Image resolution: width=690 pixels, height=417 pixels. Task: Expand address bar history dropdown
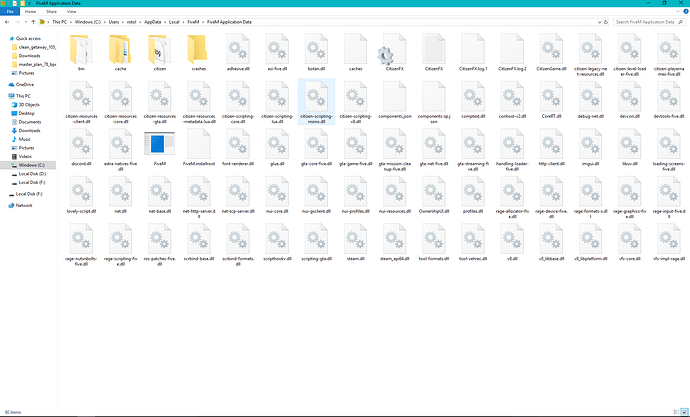click(x=599, y=22)
